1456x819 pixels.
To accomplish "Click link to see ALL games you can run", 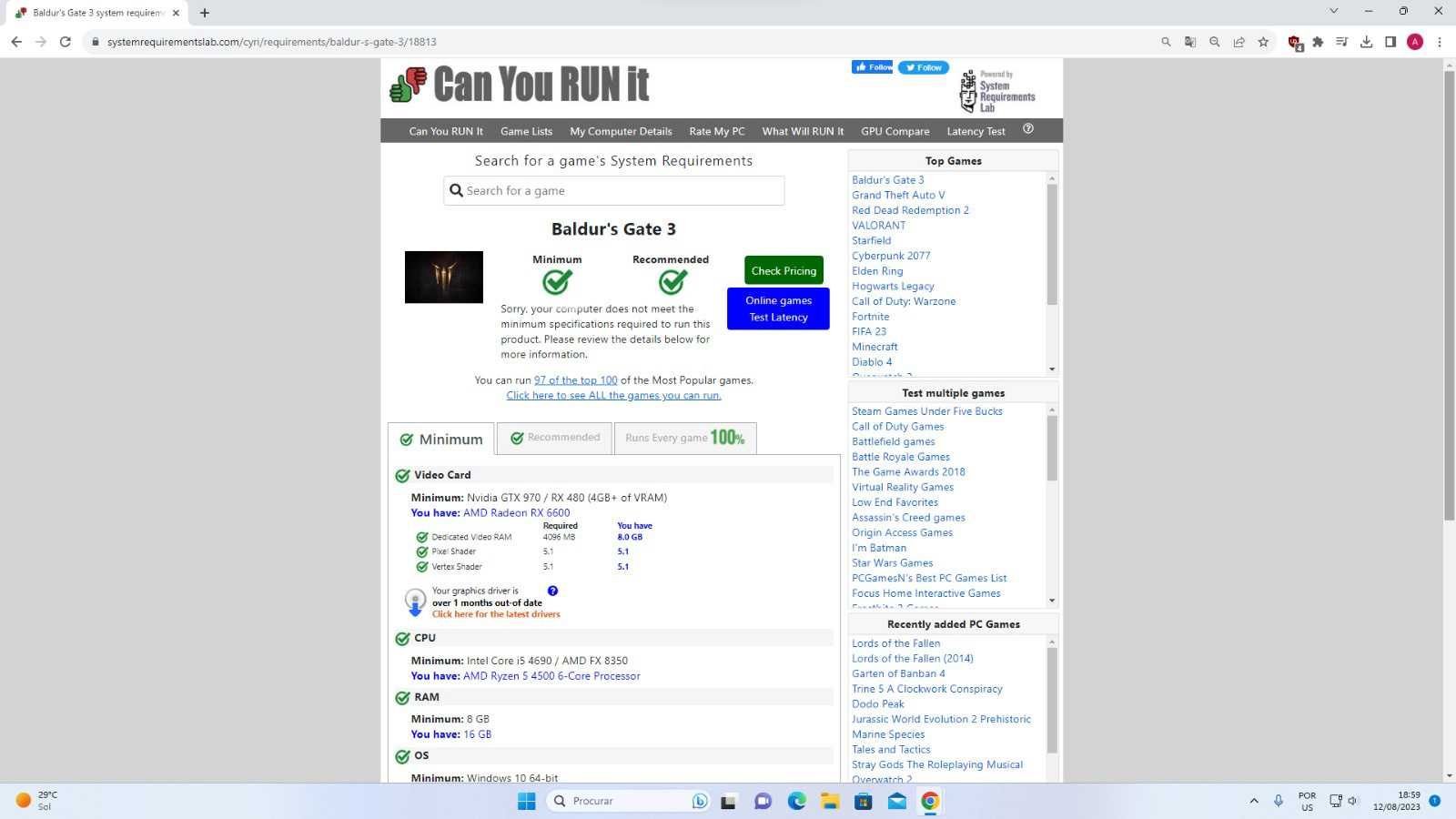I will tap(614, 395).
